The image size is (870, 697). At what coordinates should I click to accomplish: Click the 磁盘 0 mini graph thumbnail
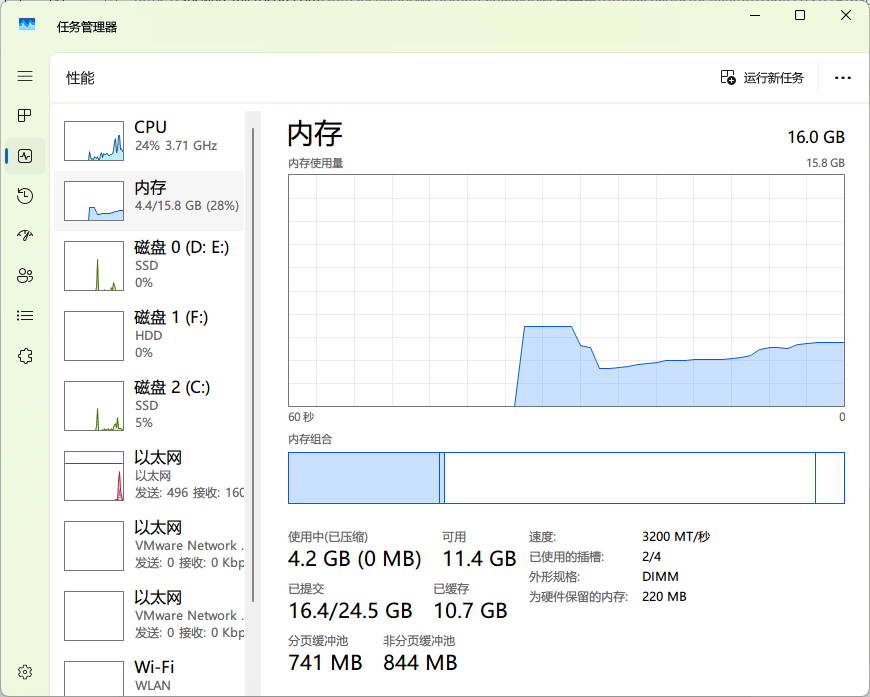coord(94,266)
